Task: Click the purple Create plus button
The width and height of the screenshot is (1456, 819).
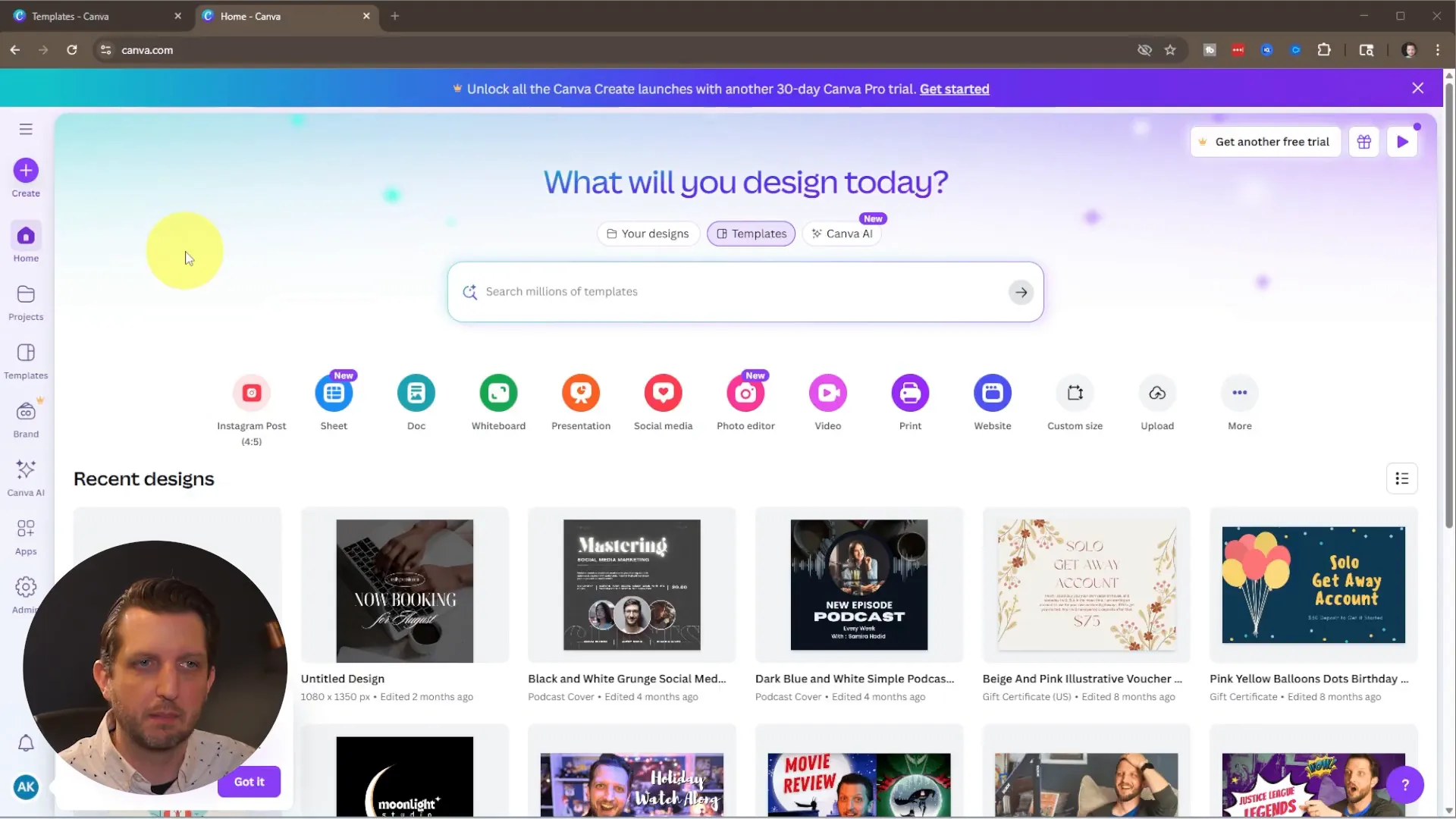Action: 26,171
